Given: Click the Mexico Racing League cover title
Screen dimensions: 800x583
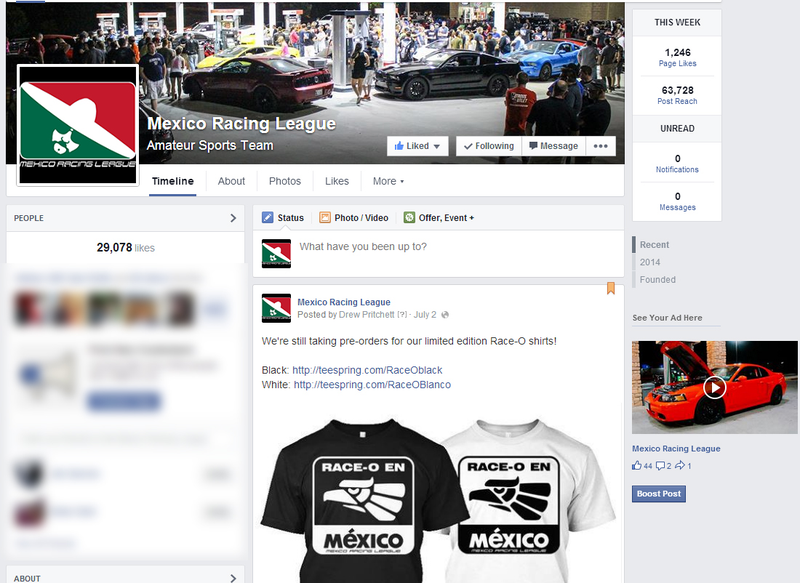Looking at the screenshot, I should click(241, 123).
